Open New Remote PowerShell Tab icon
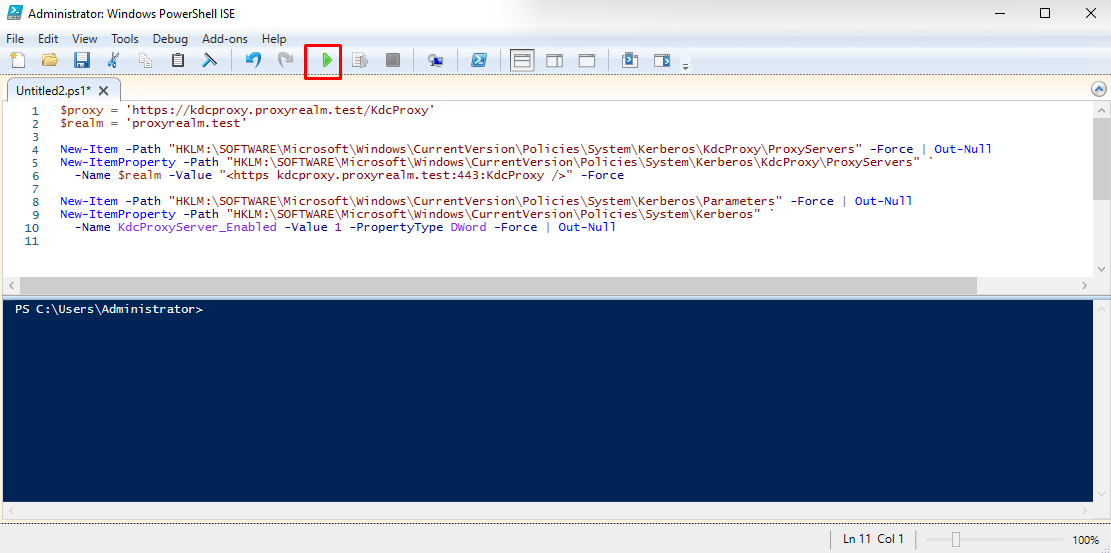 436,61
